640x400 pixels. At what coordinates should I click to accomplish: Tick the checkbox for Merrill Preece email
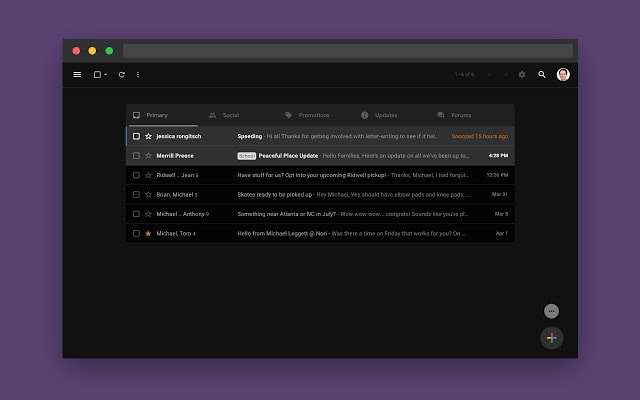click(136, 156)
